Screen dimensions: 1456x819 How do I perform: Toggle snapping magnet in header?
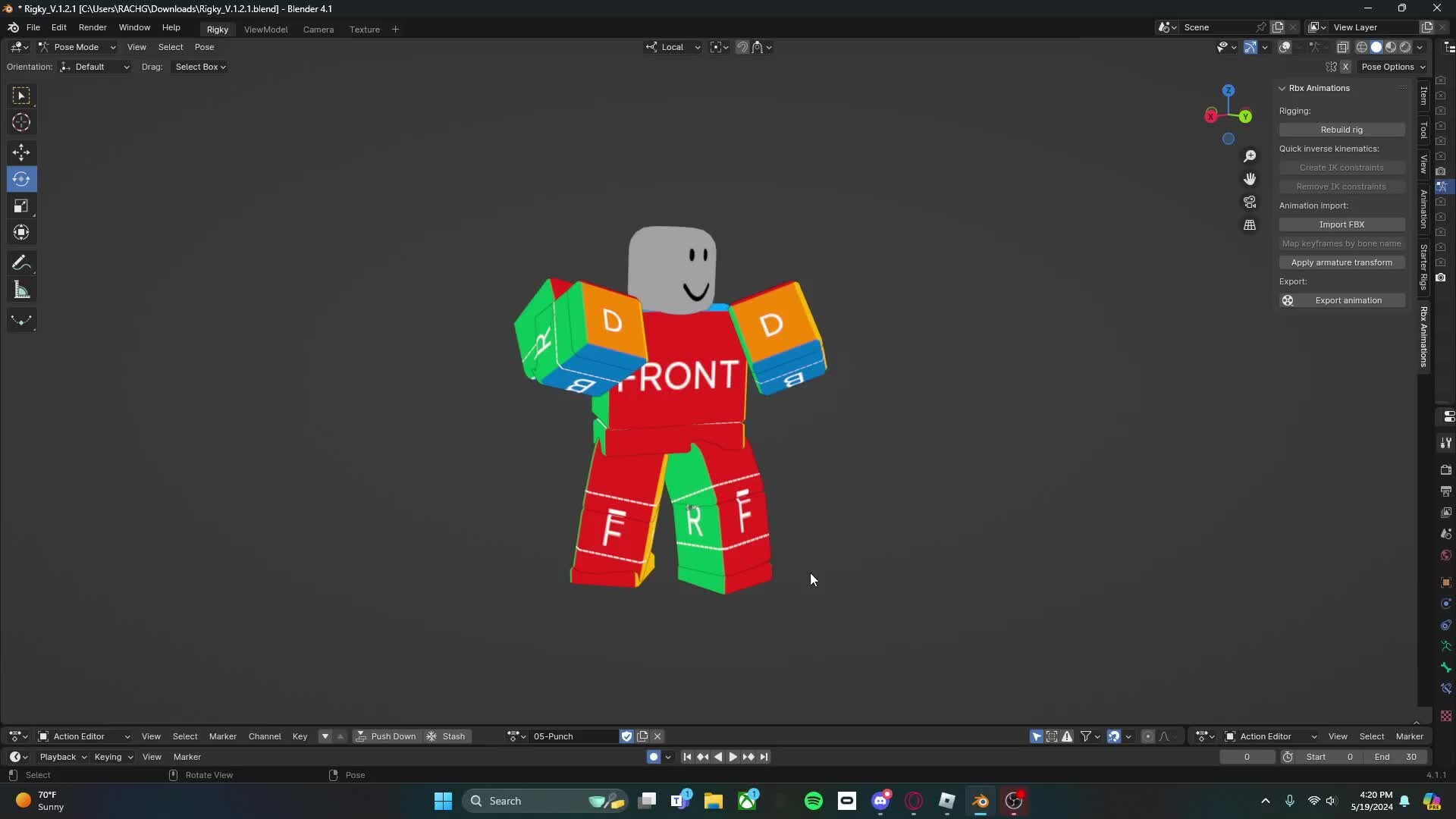tap(742, 47)
